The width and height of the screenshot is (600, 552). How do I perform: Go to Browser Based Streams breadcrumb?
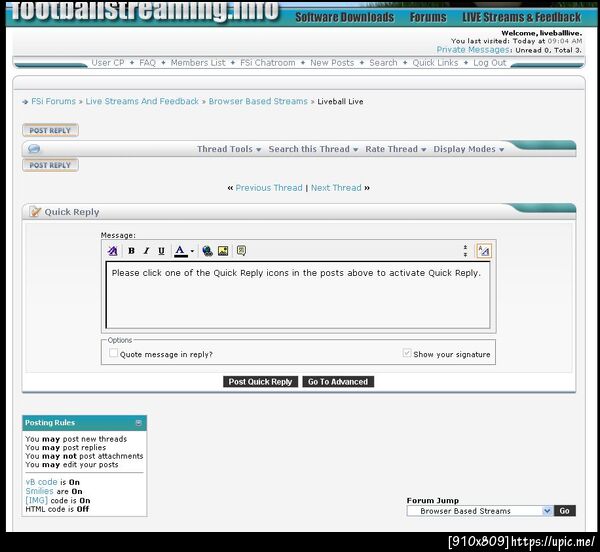pos(258,101)
